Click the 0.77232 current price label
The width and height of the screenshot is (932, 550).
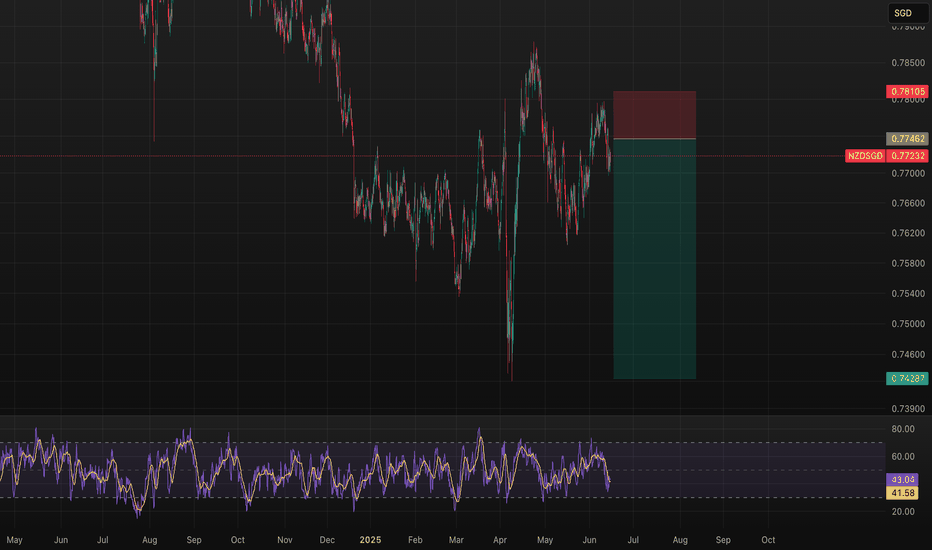(x=907, y=156)
